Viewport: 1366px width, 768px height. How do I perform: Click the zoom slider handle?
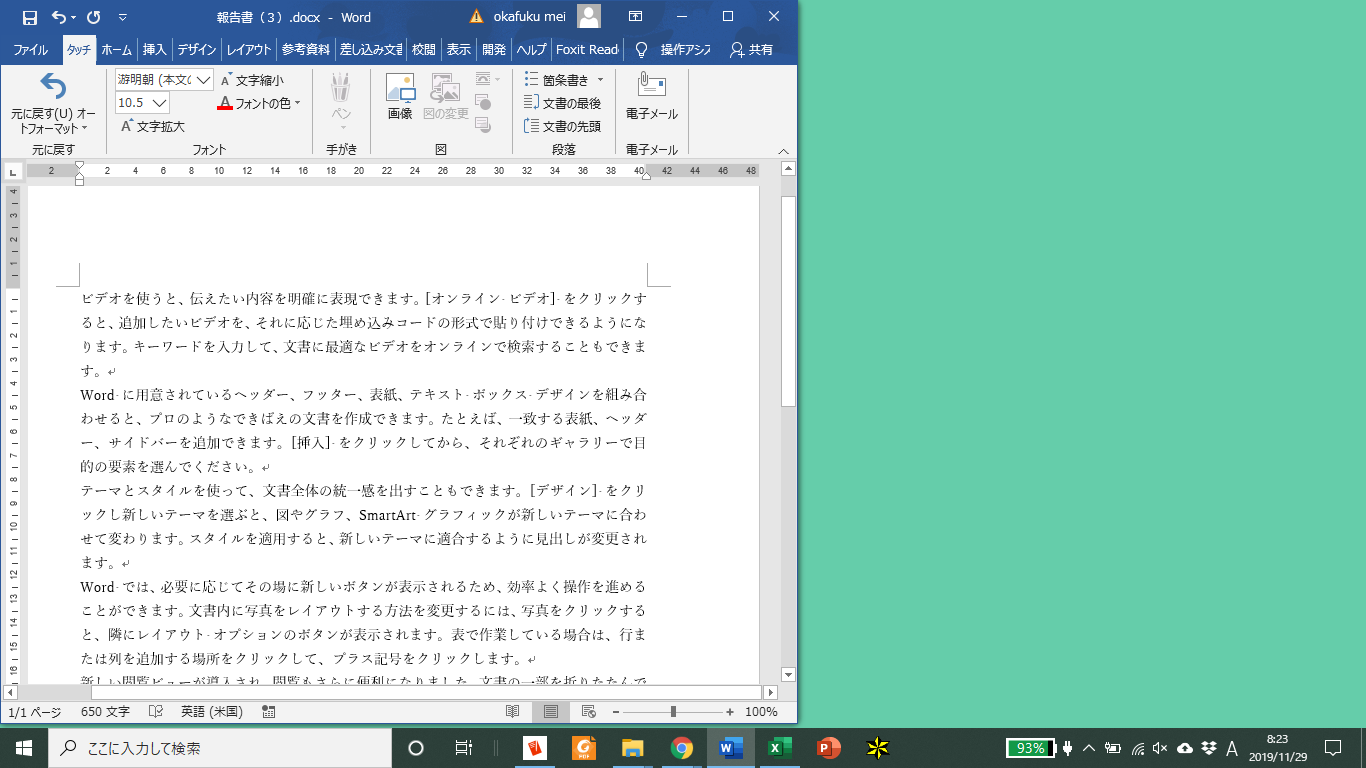674,712
